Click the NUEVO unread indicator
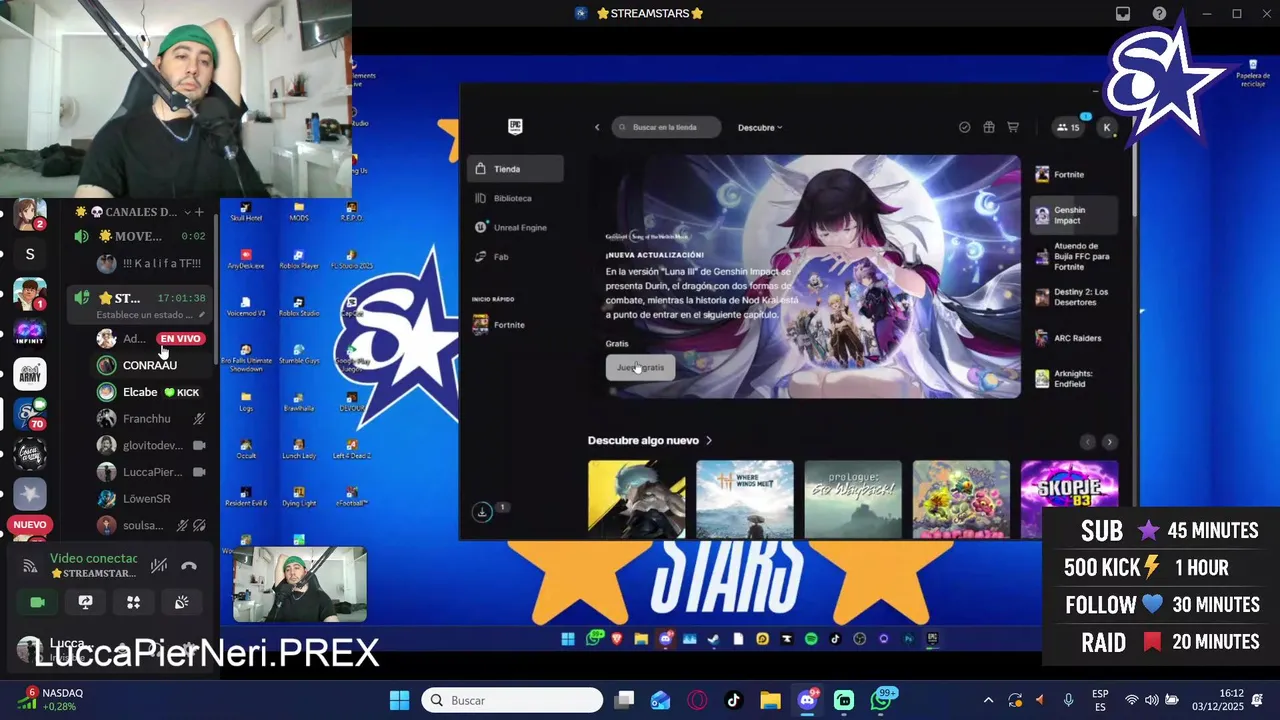Screen dimensions: 1280x720 point(30,525)
